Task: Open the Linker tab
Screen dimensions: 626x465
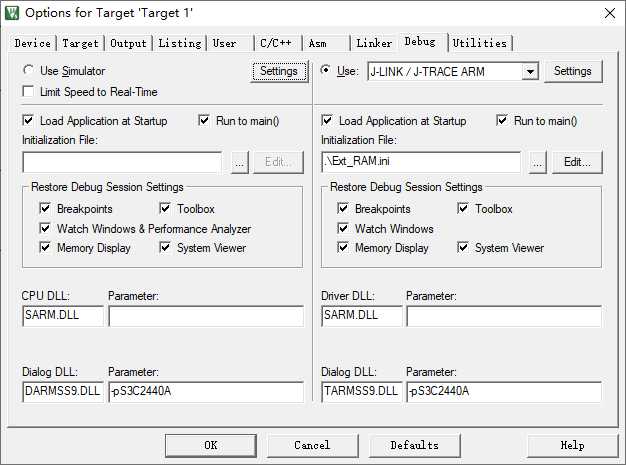Action: click(x=374, y=43)
